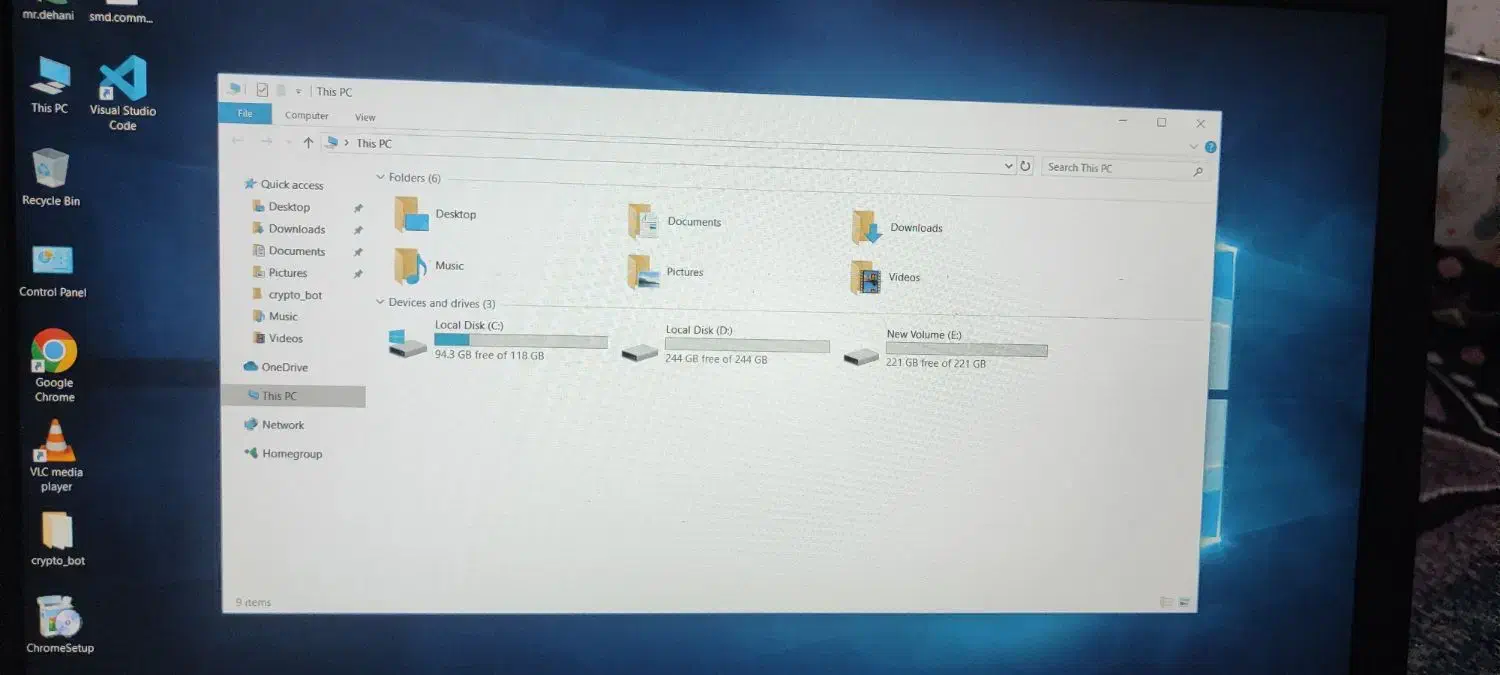Switch to details view icon in status bar
This screenshot has width=1500, height=675.
(1166, 602)
